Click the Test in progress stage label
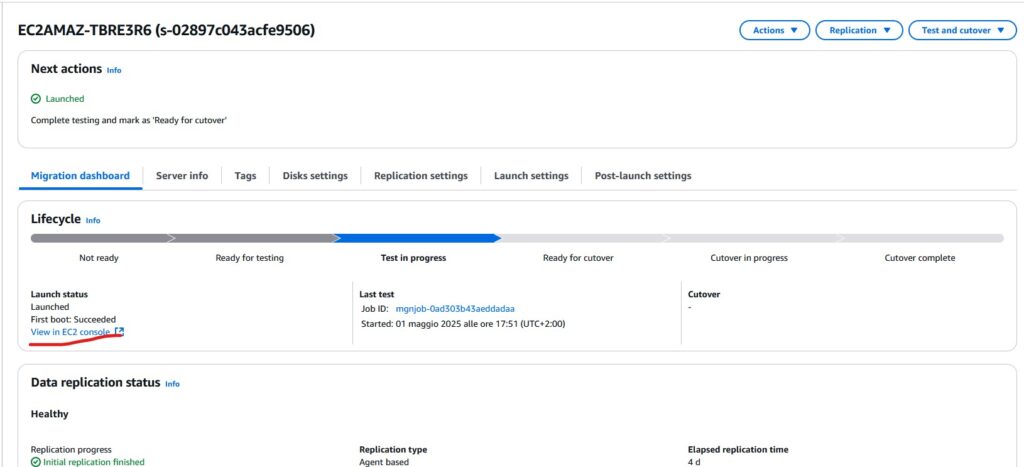The image size is (1024, 467). point(413,258)
